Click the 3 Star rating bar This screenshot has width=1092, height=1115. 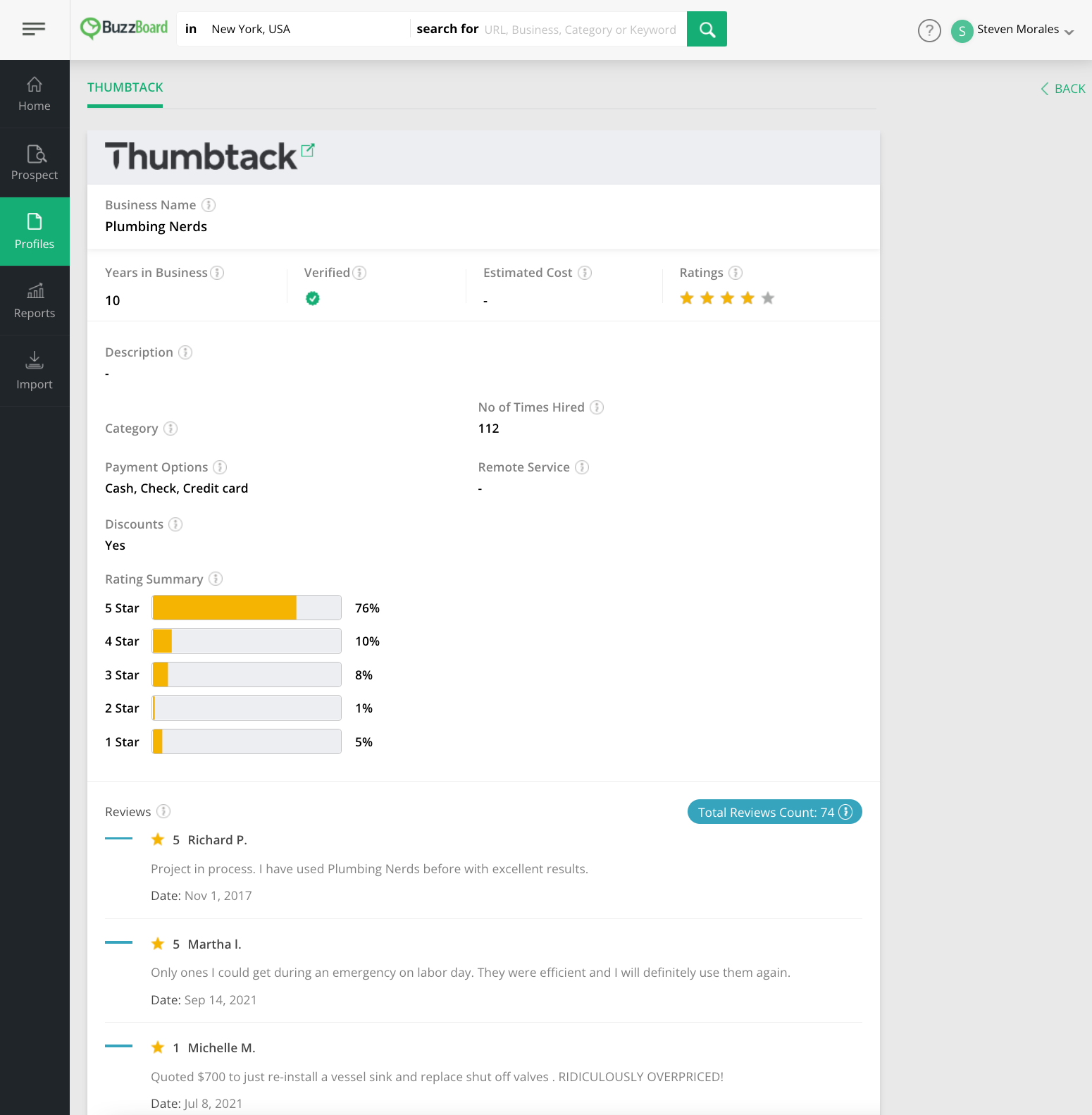click(247, 674)
